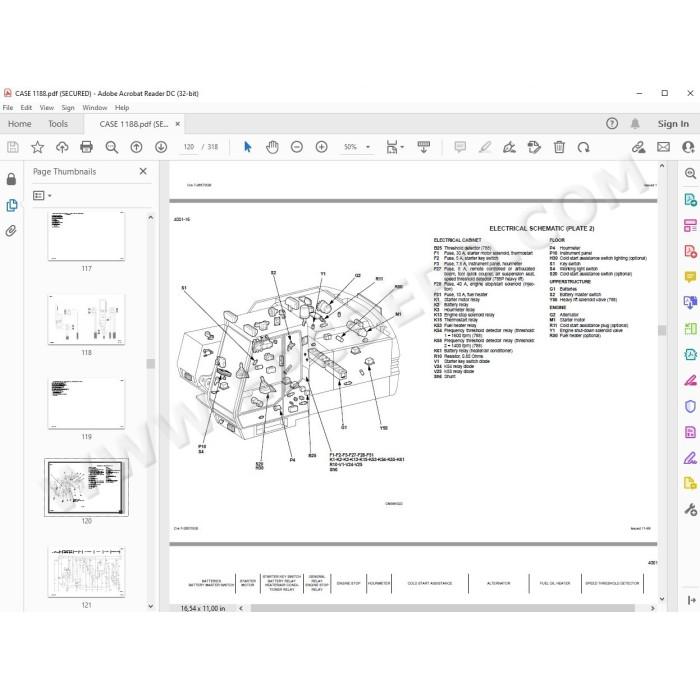
Task: Select the Hand pan tool
Action: [272, 147]
